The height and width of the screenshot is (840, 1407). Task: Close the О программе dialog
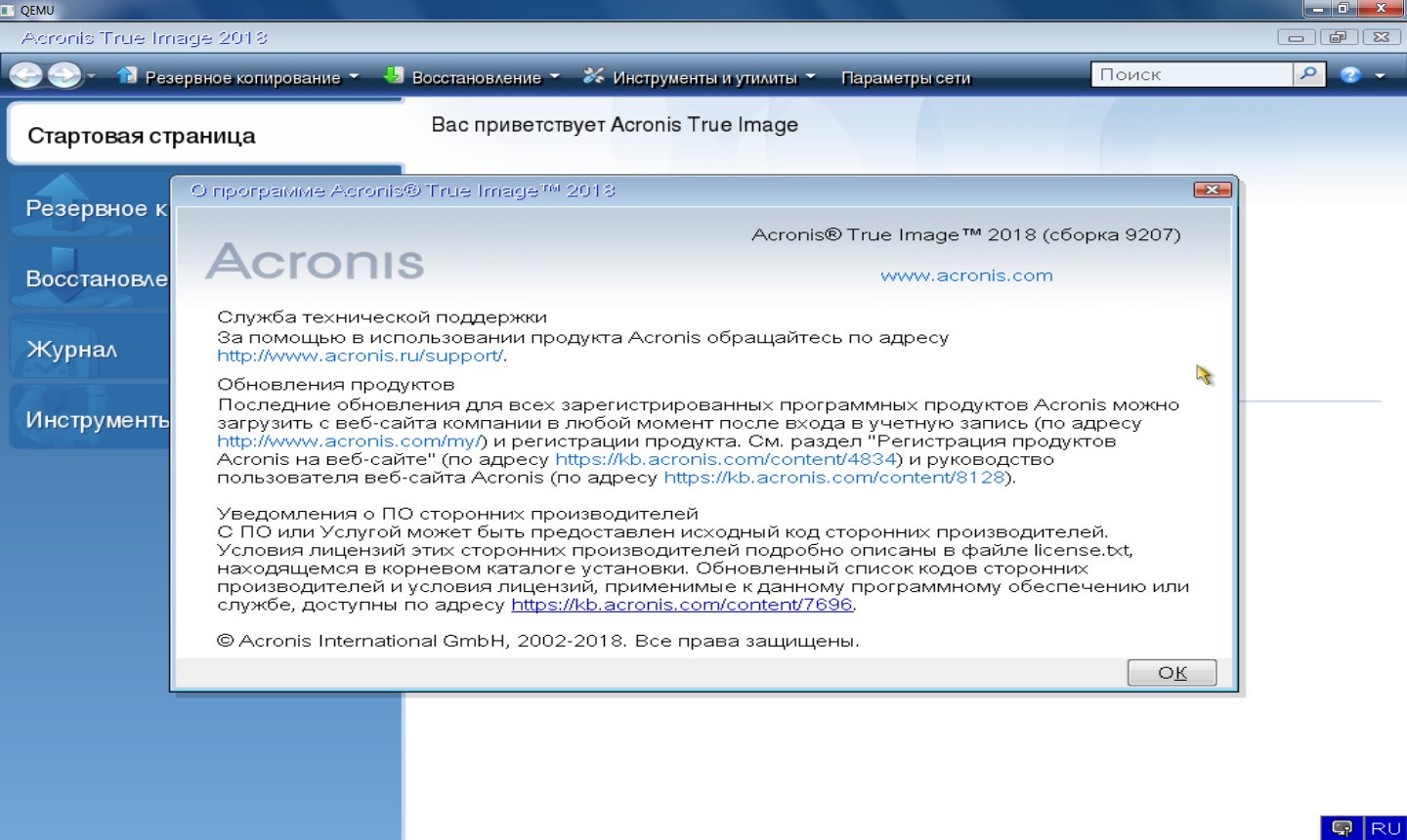pos(1212,189)
